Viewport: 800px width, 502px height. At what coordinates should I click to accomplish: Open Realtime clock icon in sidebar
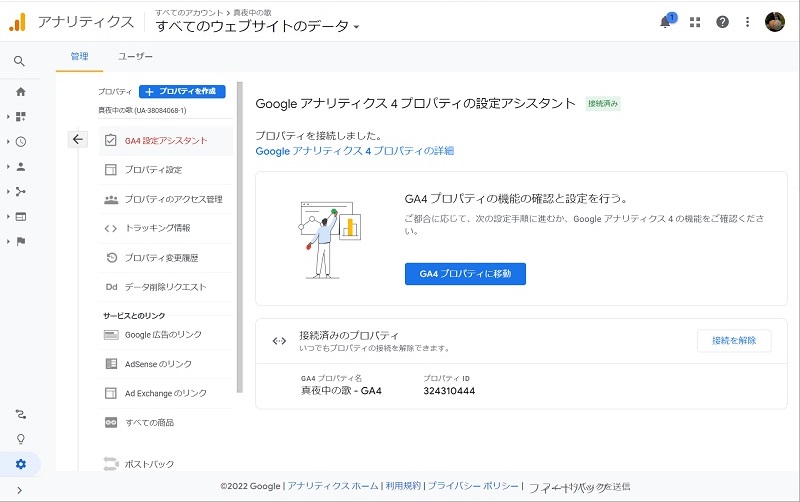pyautogui.click(x=20, y=142)
